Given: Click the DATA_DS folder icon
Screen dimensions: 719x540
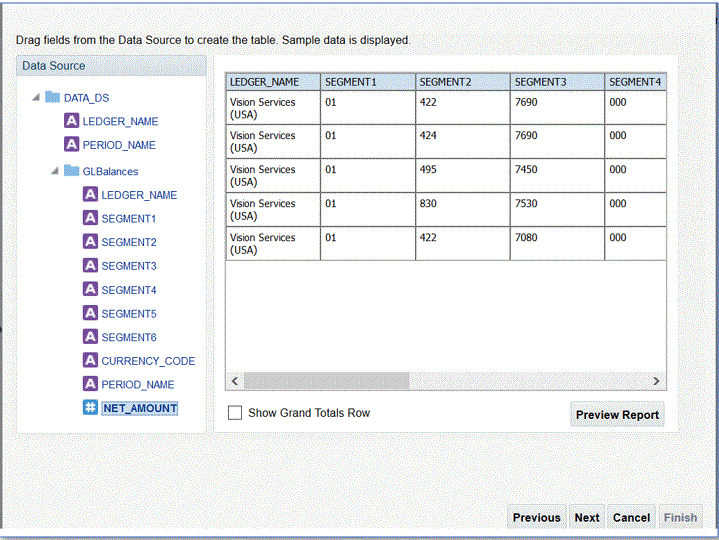Looking at the screenshot, I should [x=53, y=98].
